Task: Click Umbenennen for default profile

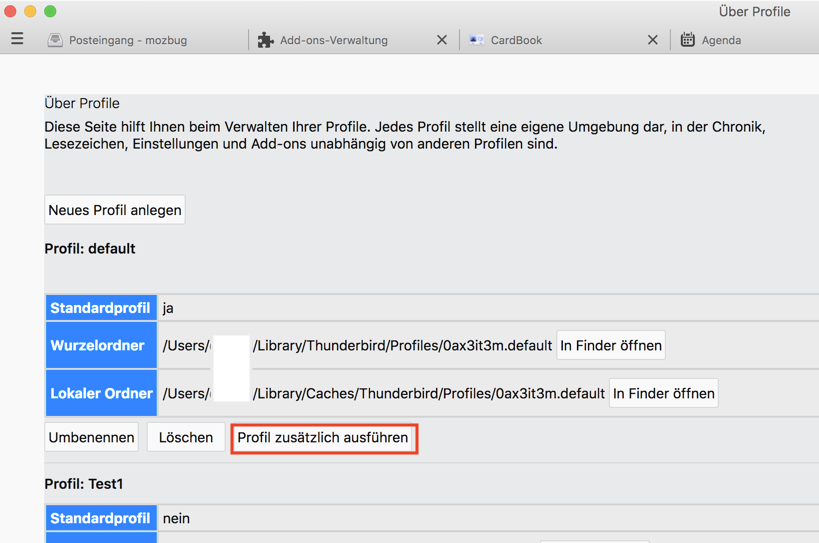Action: [91, 437]
